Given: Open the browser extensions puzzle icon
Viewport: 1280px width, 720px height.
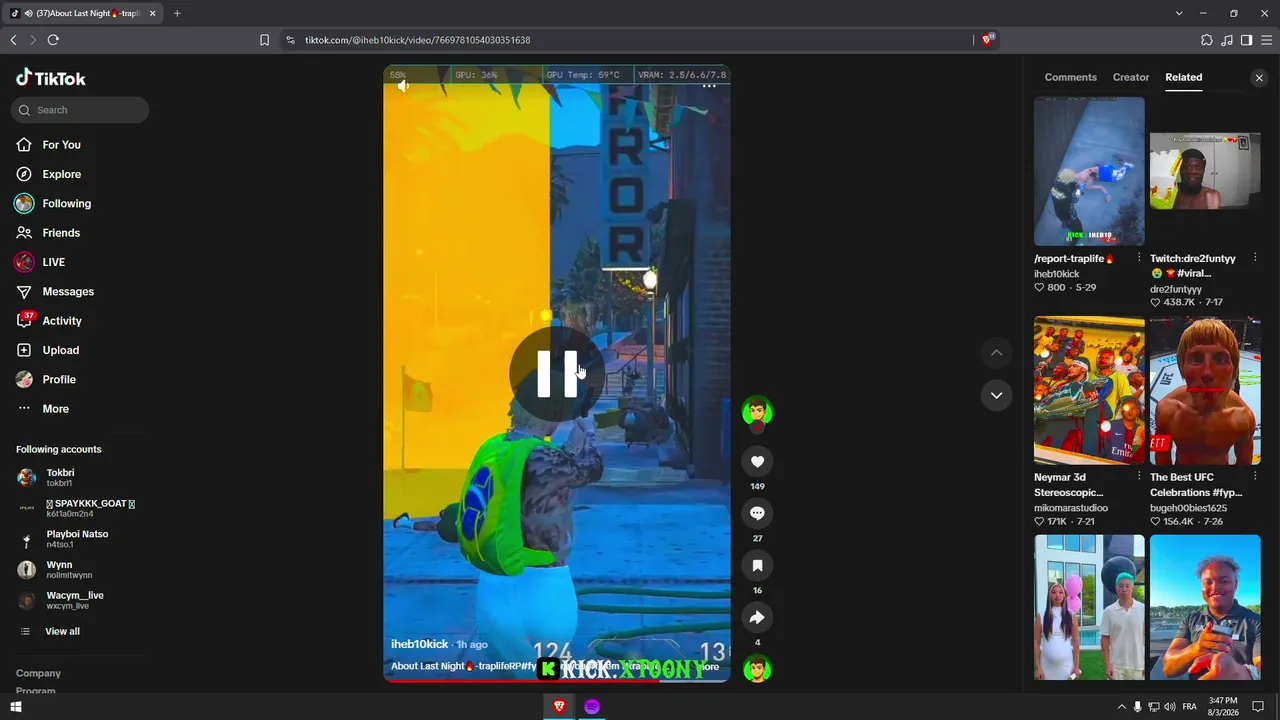Looking at the screenshot, I should [1207, 40].
